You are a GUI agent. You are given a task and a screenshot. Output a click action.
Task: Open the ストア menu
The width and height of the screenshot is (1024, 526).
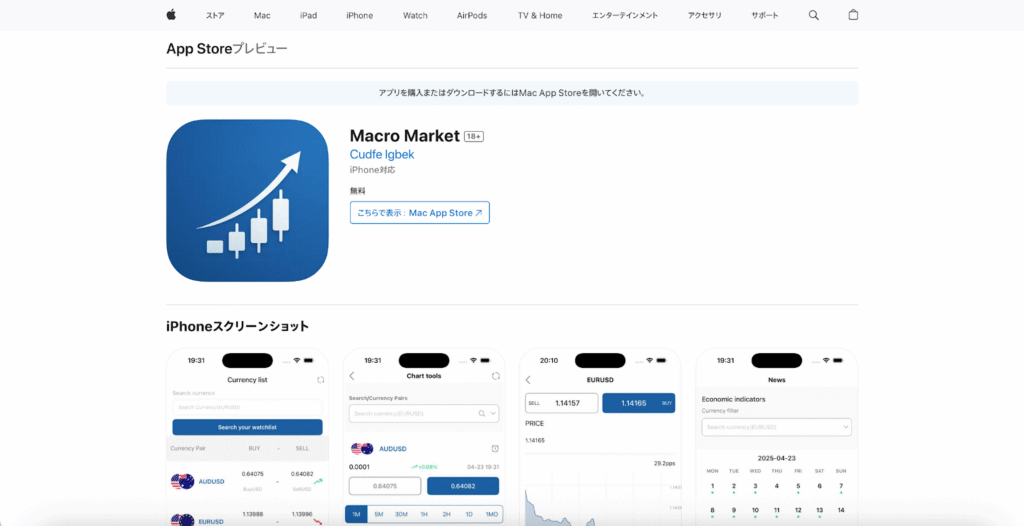[x=215, y=16]
